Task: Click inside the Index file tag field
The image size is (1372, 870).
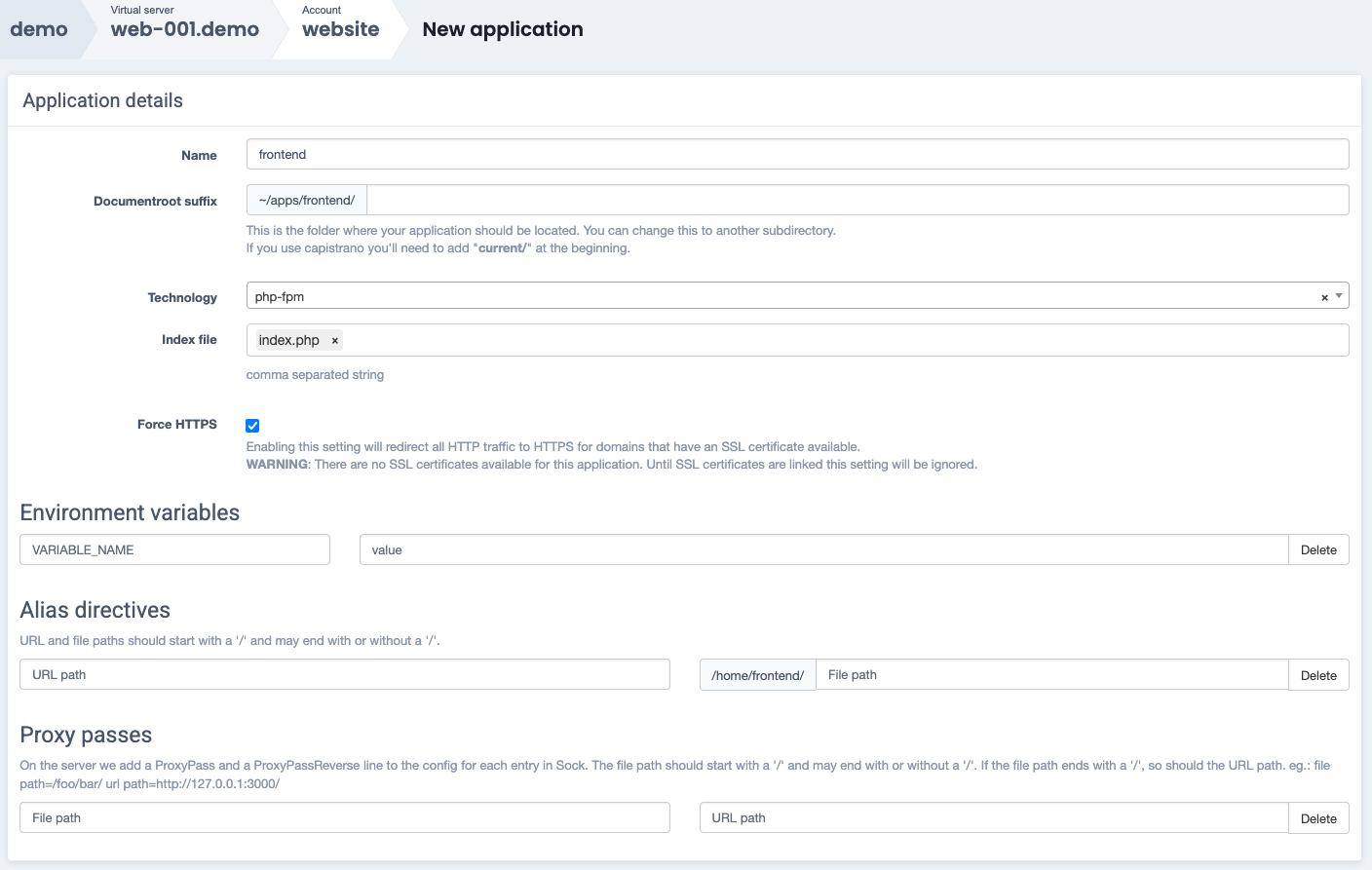Action: [x=838, y=340]
